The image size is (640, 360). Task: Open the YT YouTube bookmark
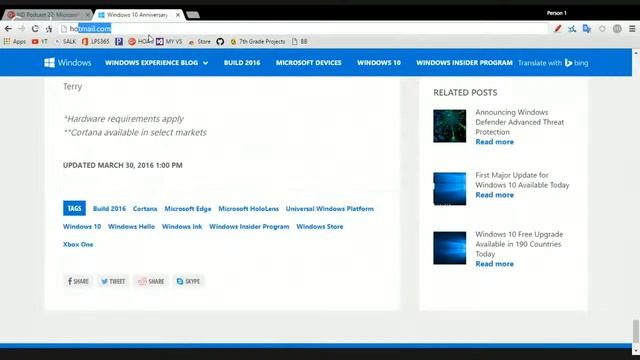coord(40,41)
